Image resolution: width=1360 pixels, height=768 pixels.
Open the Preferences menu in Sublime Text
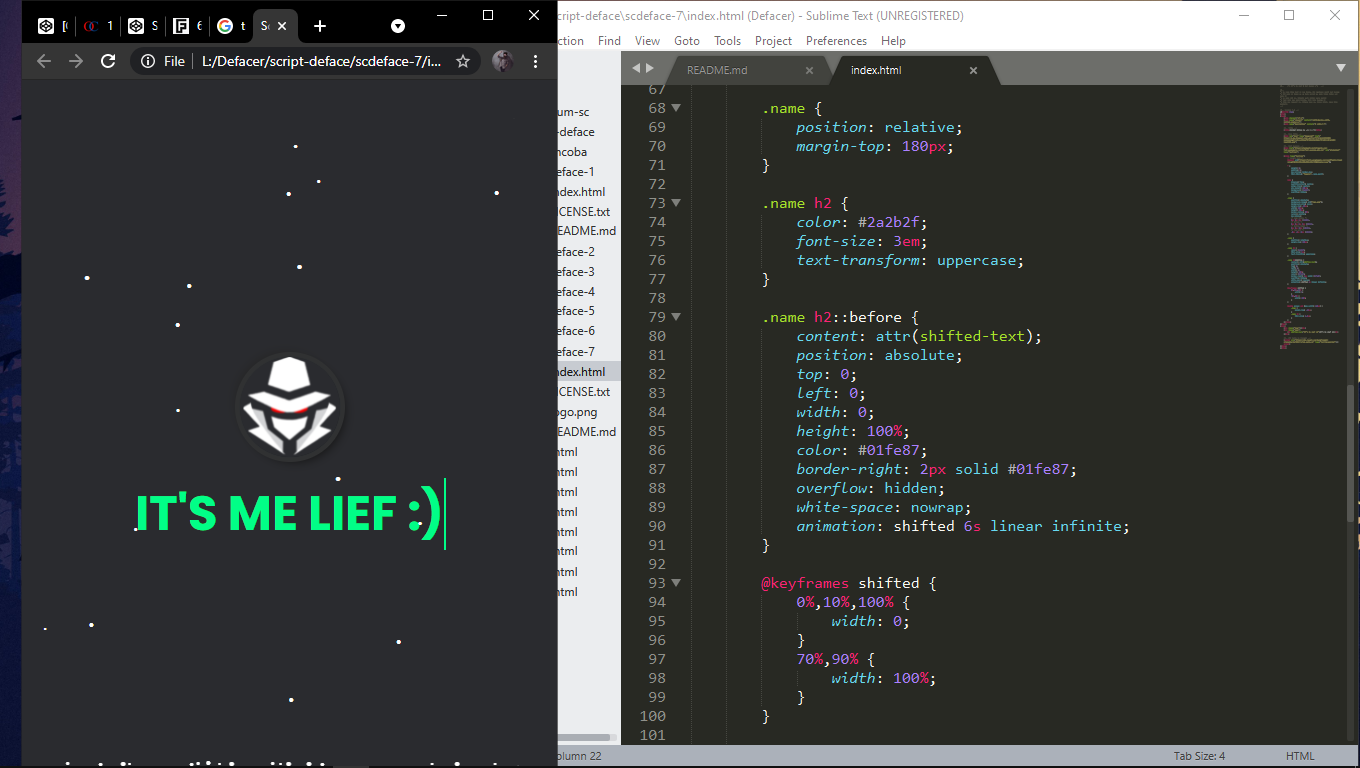pos(836,41)
